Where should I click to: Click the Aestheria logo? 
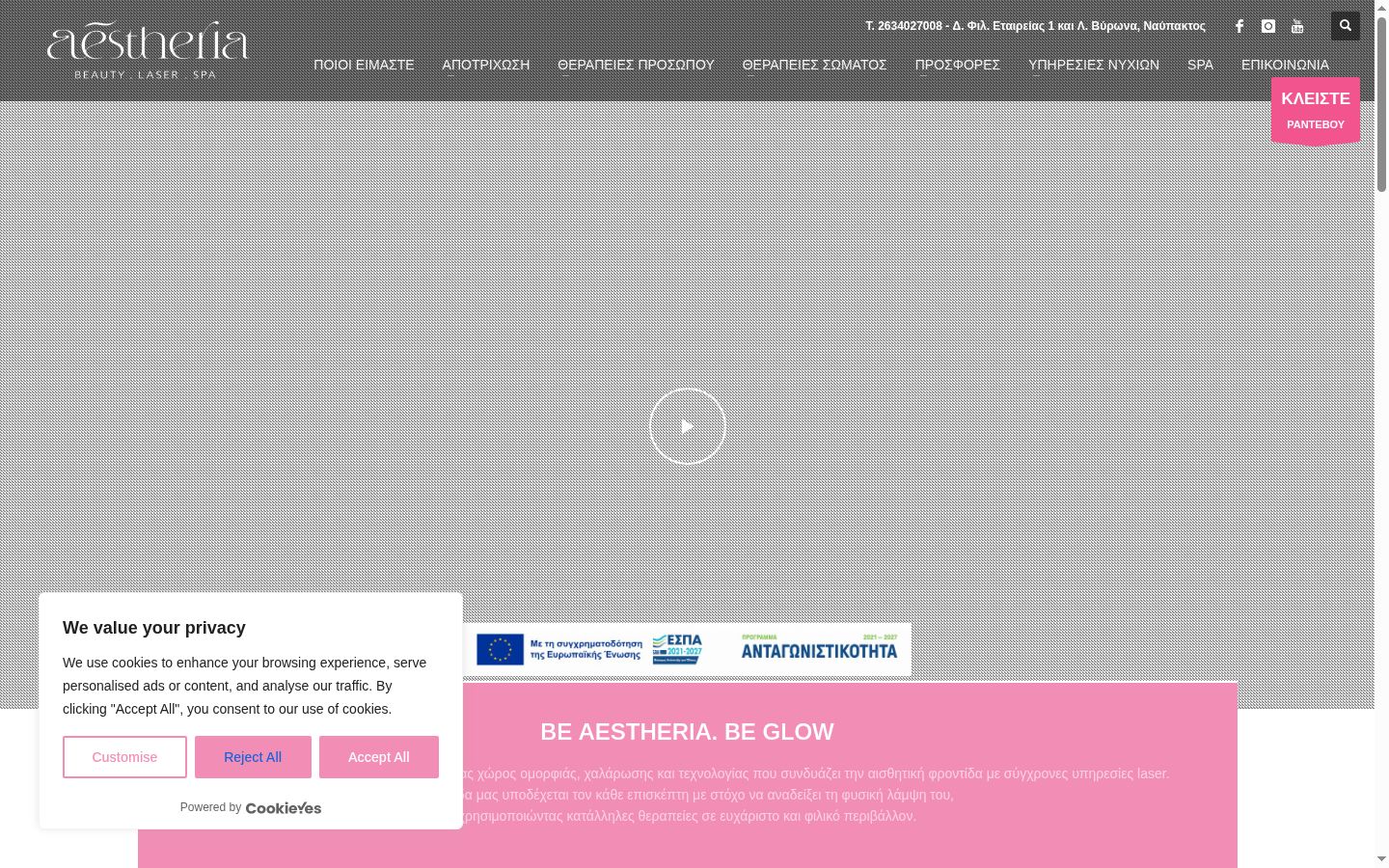[x=148, y=50]
